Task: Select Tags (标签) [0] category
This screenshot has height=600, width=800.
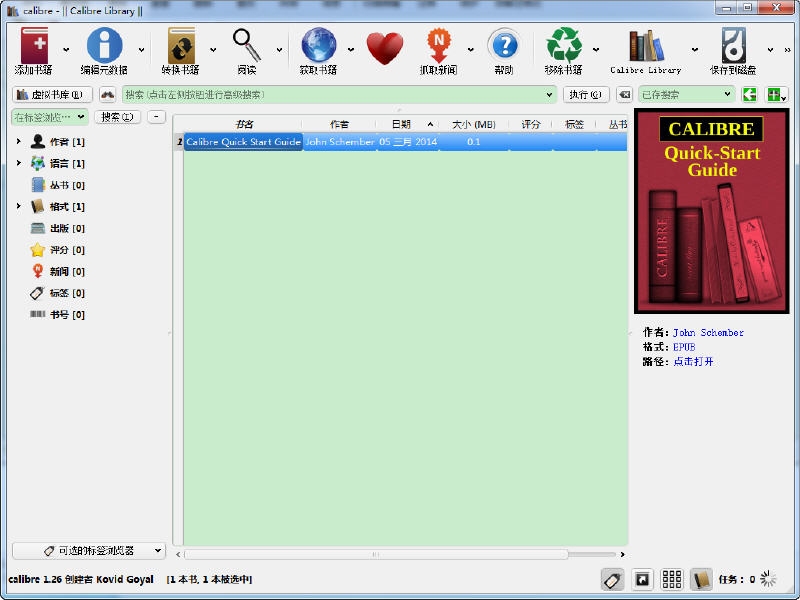Action: click(58, 293)
